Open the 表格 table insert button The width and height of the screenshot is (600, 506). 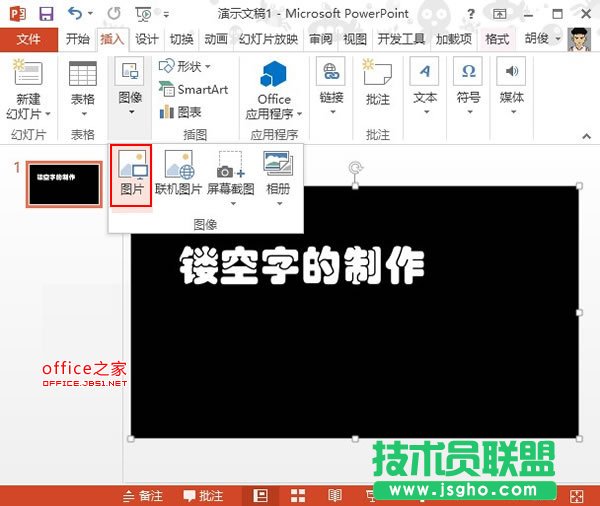[83, 88]
